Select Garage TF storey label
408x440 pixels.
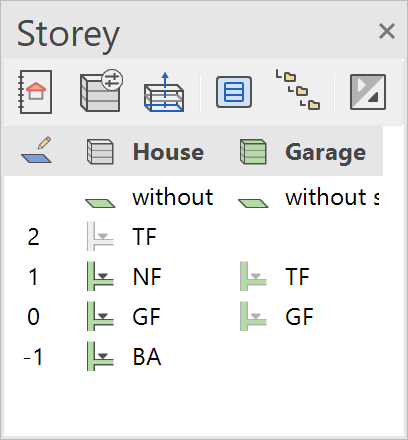(297, 277)
